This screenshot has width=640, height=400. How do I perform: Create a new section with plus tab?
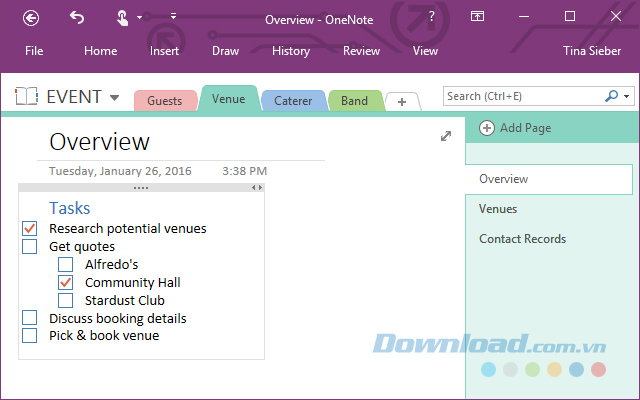[402, 102]
